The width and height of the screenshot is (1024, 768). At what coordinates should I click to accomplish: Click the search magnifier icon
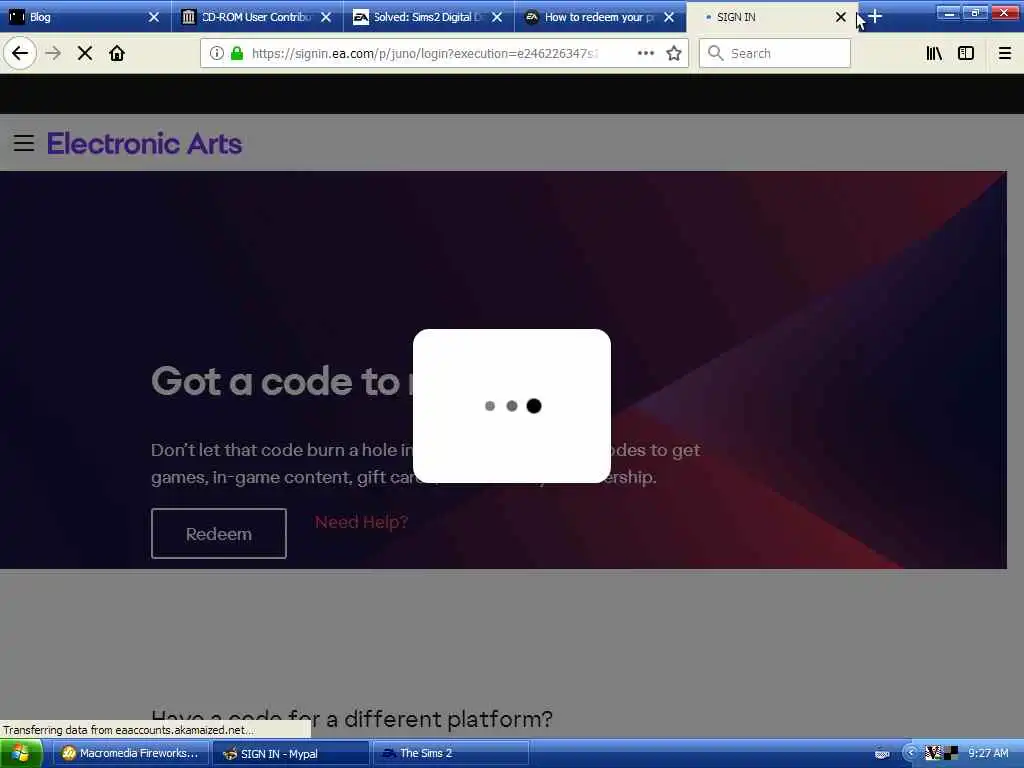pos(716,53)
